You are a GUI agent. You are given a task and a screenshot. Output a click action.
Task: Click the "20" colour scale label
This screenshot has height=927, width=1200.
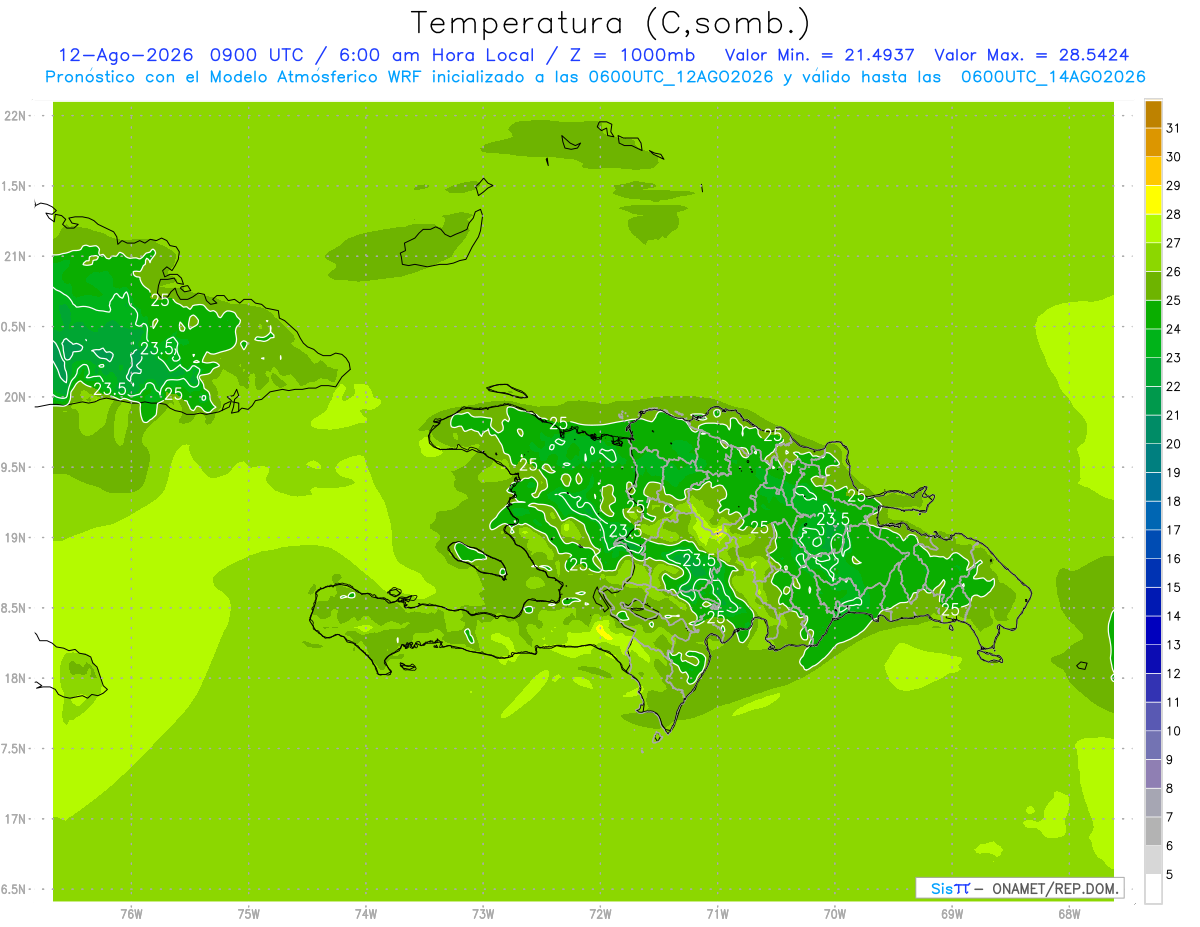(x=1174, y=443)
